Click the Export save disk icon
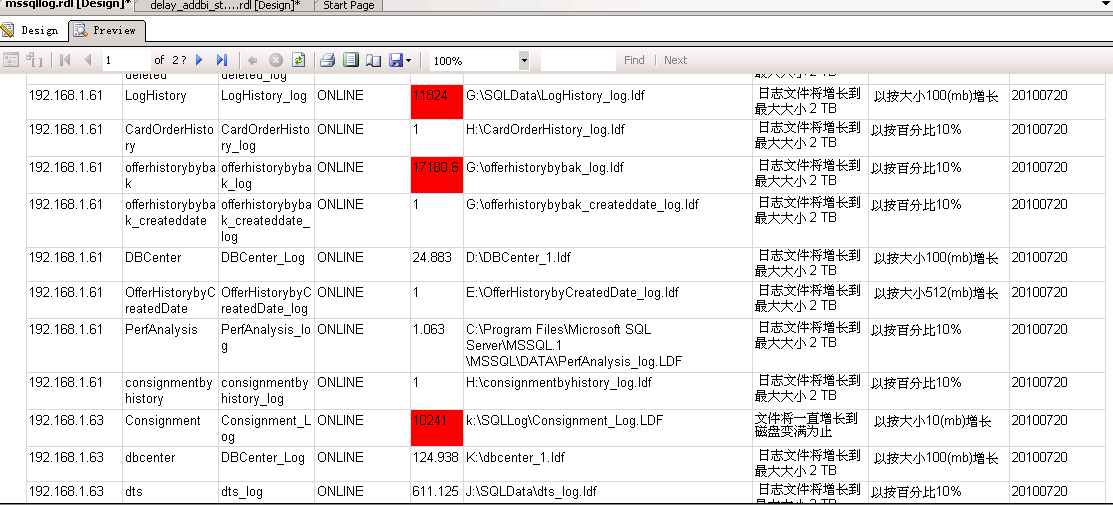Viewport: 1113px width, 505px height. (x=396, y=60)
